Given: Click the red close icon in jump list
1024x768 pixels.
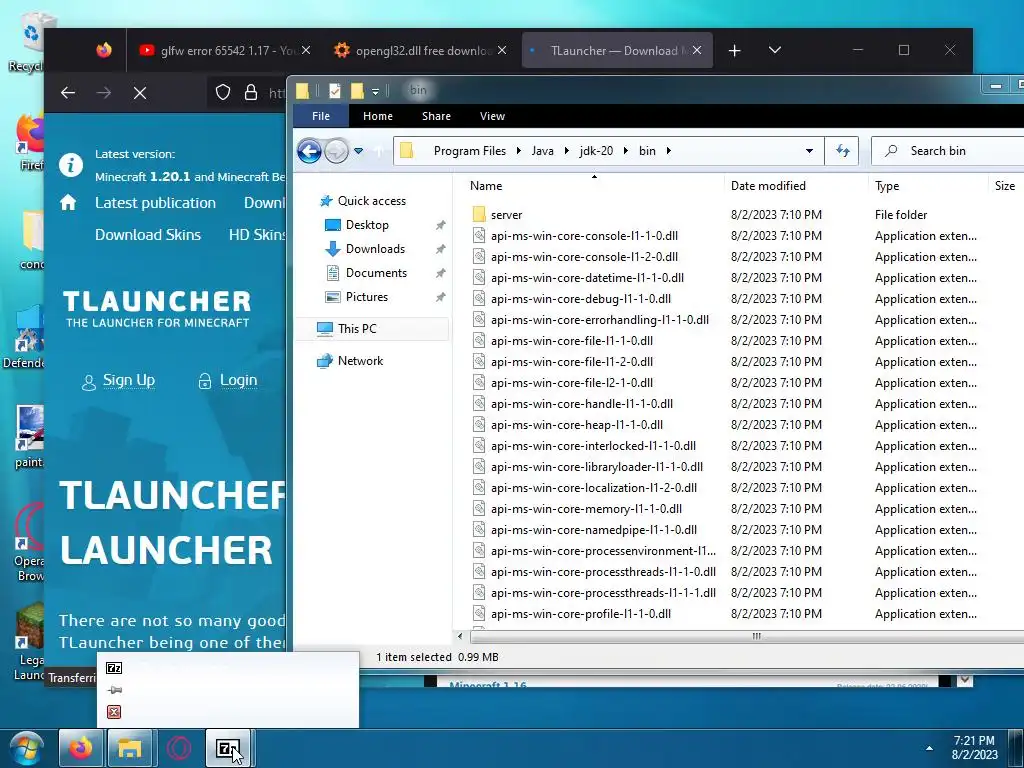Looking at the screenshot, I should 114,712.
